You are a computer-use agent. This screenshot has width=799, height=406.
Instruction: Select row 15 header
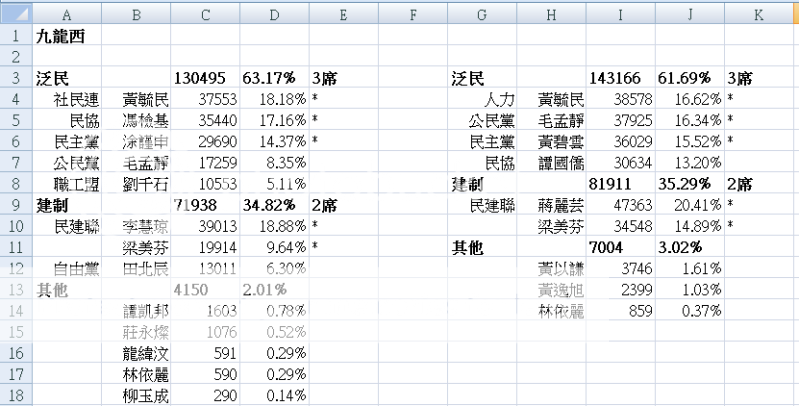coord(16,332)
